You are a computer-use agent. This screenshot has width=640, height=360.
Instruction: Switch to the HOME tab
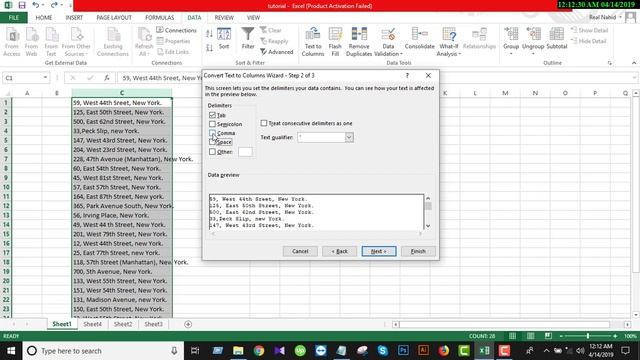pos(44,18)
